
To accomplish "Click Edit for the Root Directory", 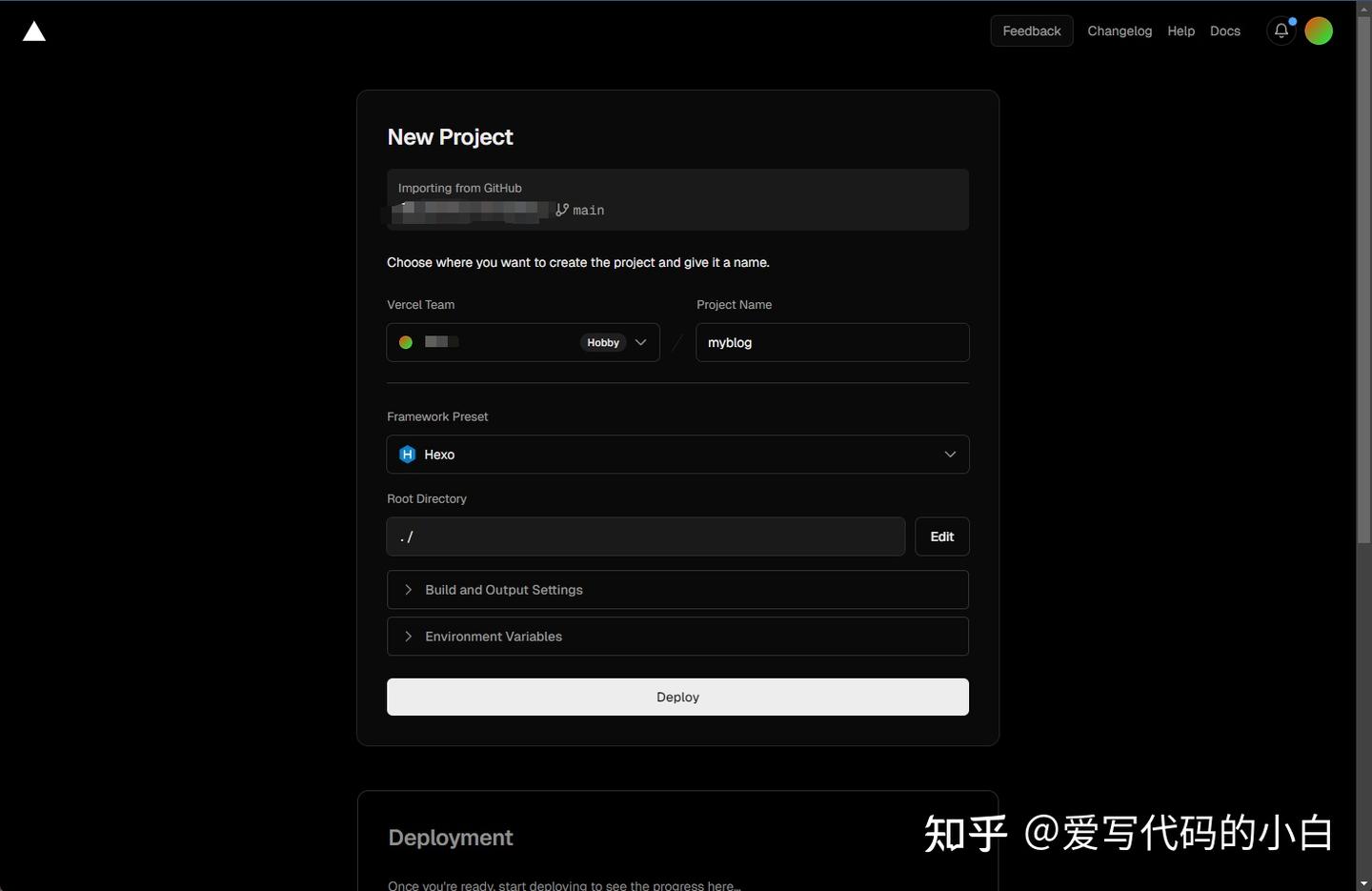I will [942, 537].
